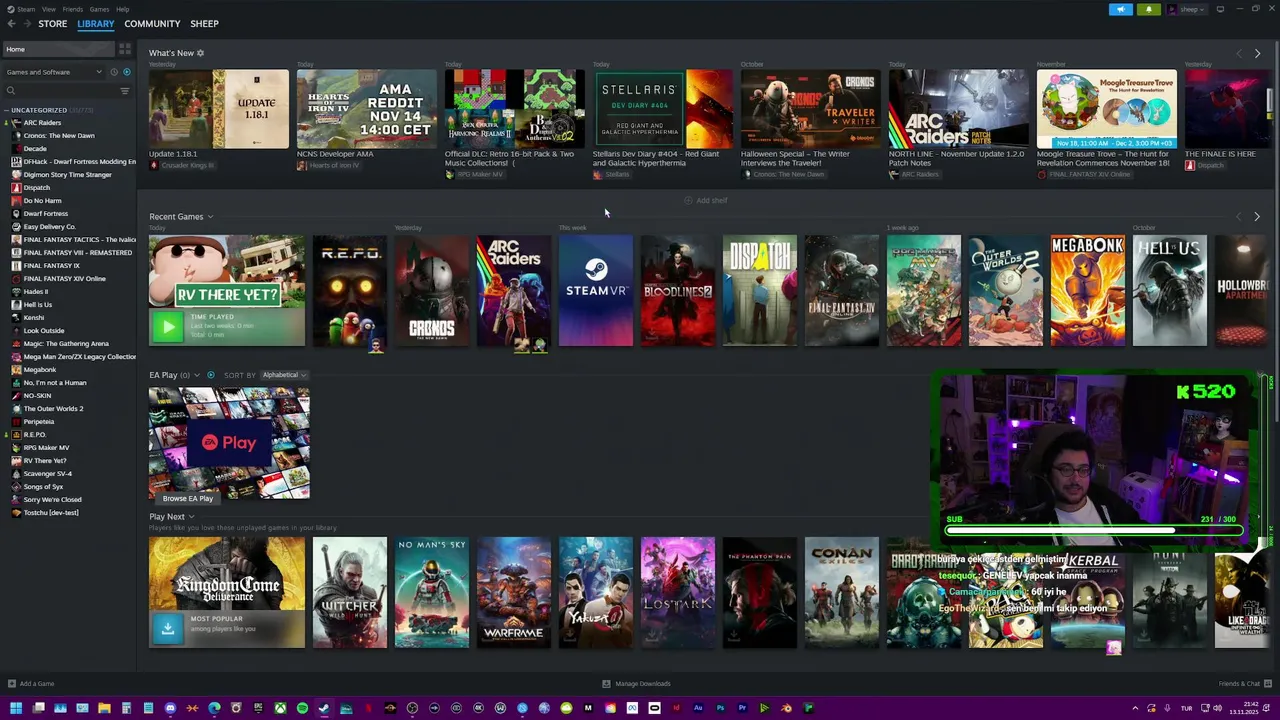Screen dimensions: 1280x720
Task: Open the Bloodlines 2 recent game tile
Action: [678, 290]
